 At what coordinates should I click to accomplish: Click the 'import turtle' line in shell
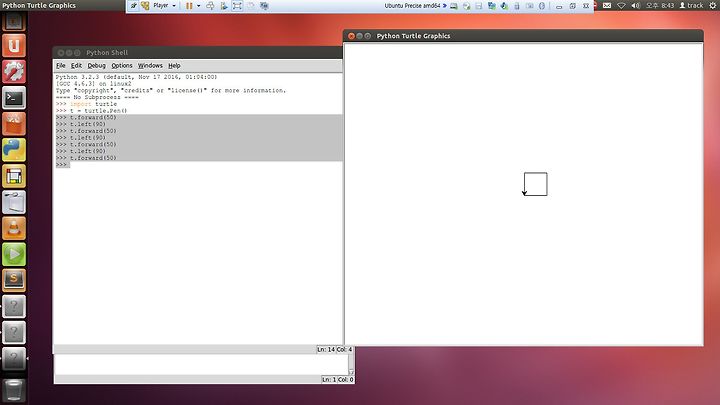86,104
